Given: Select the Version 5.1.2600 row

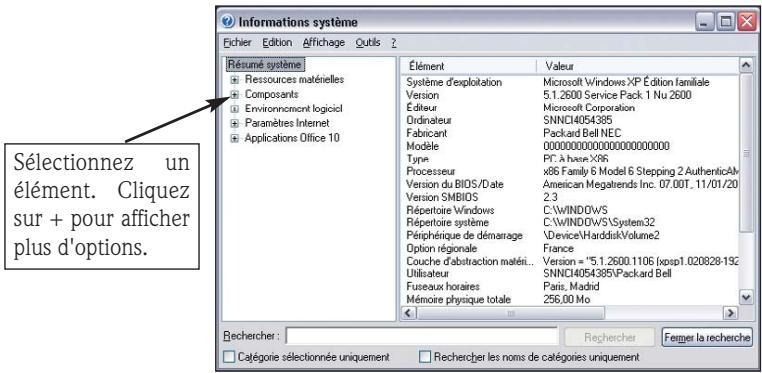Looking at the screenshot, I should tap(572, 95).
